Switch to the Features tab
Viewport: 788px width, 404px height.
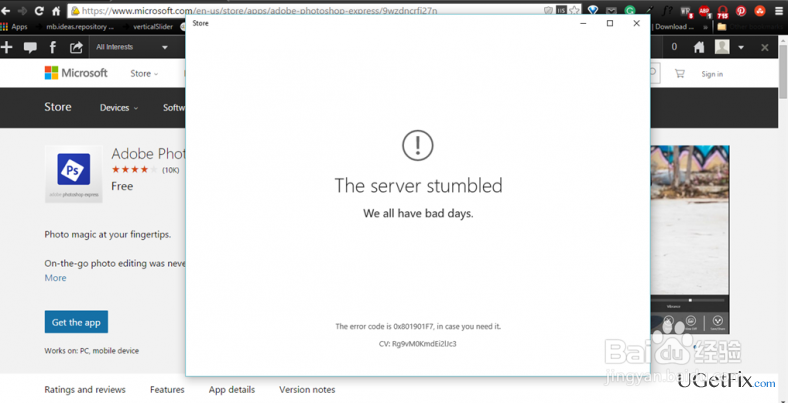(x=167, y=389)
